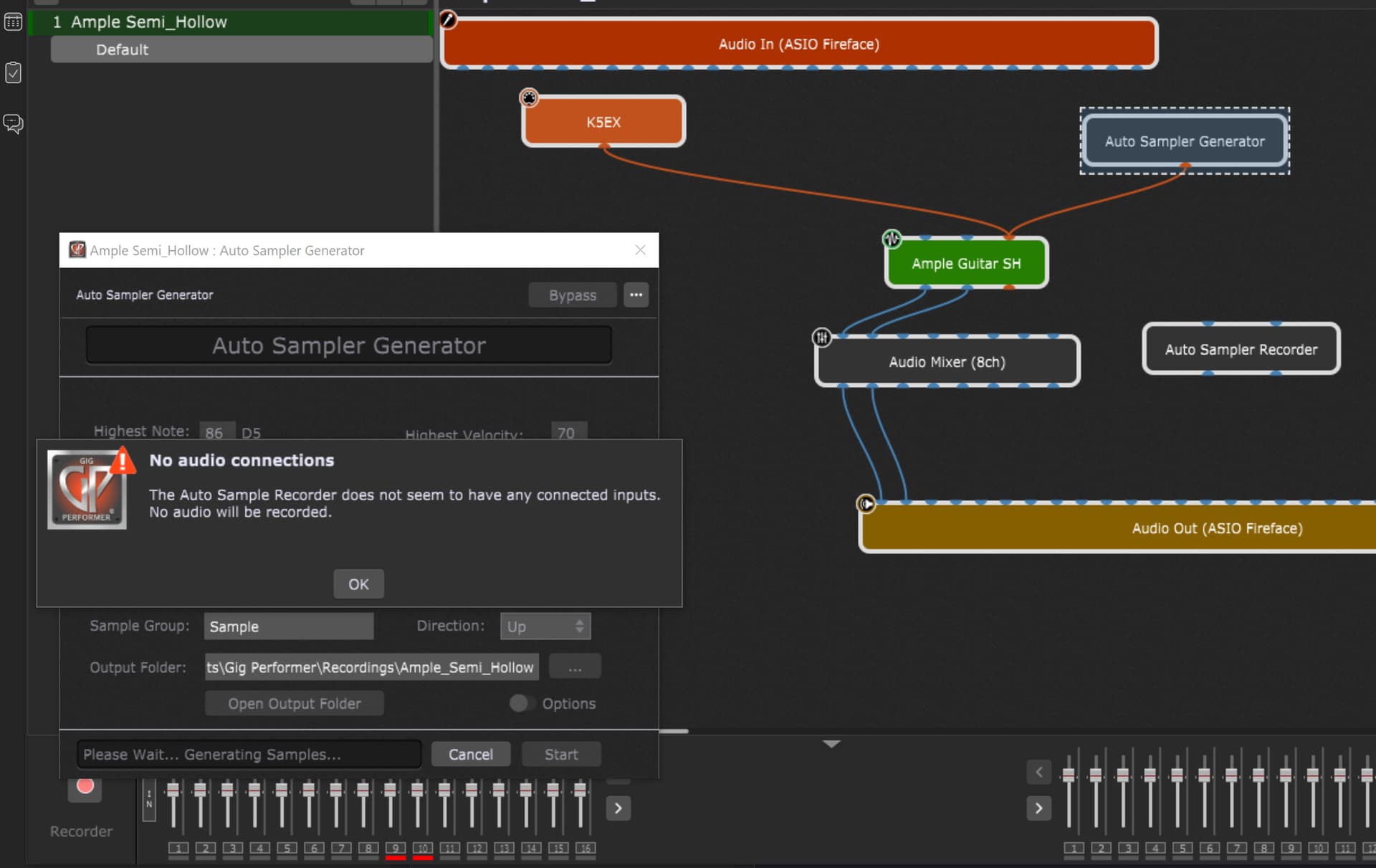Image resolution: width=1376 pixels, height=868 pixels.
Task: Toggle channel 1 box in the right-hand output strip
Action: point(1074,849)
